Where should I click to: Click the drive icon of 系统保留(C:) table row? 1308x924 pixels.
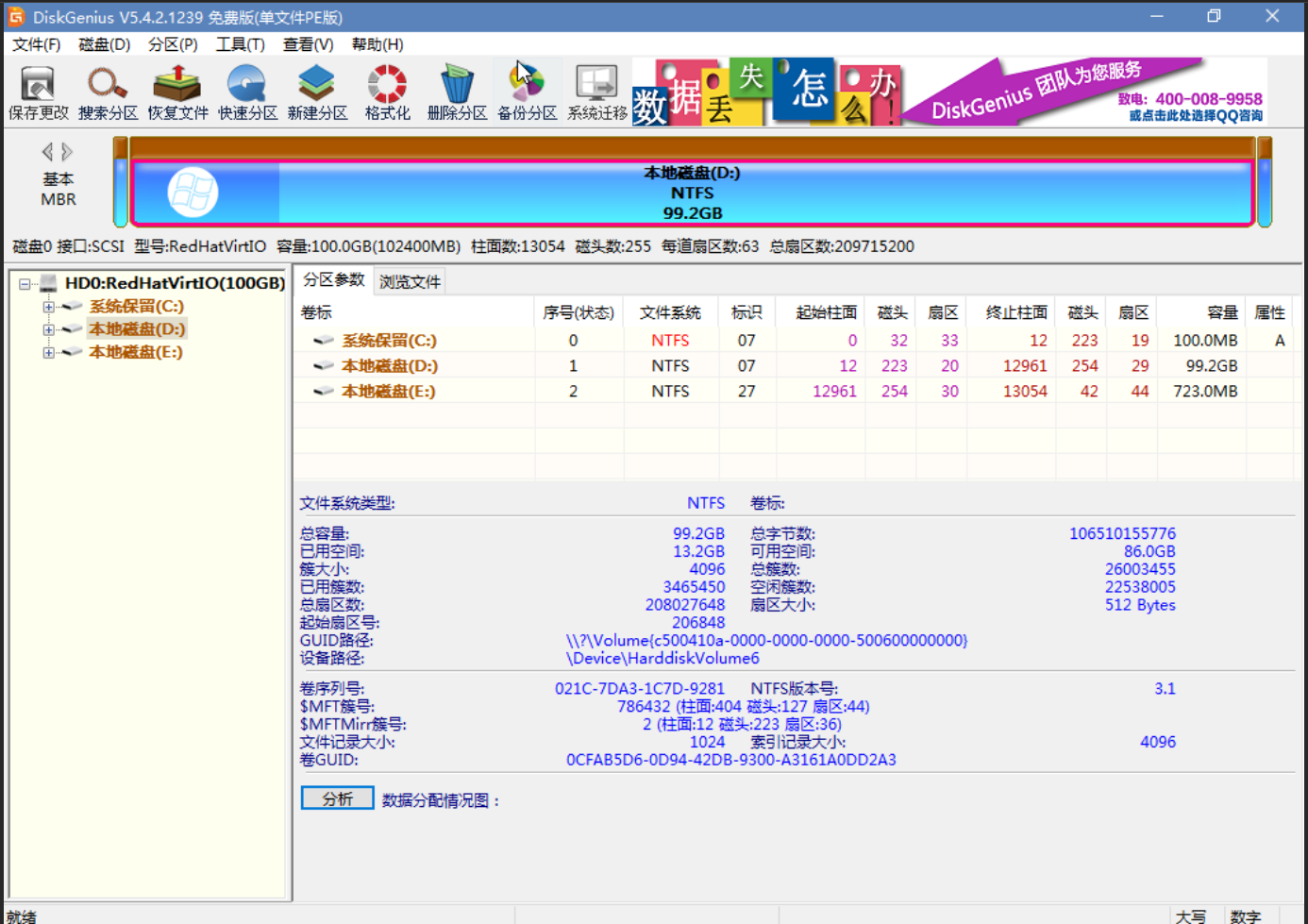click(x=324, y=340)
